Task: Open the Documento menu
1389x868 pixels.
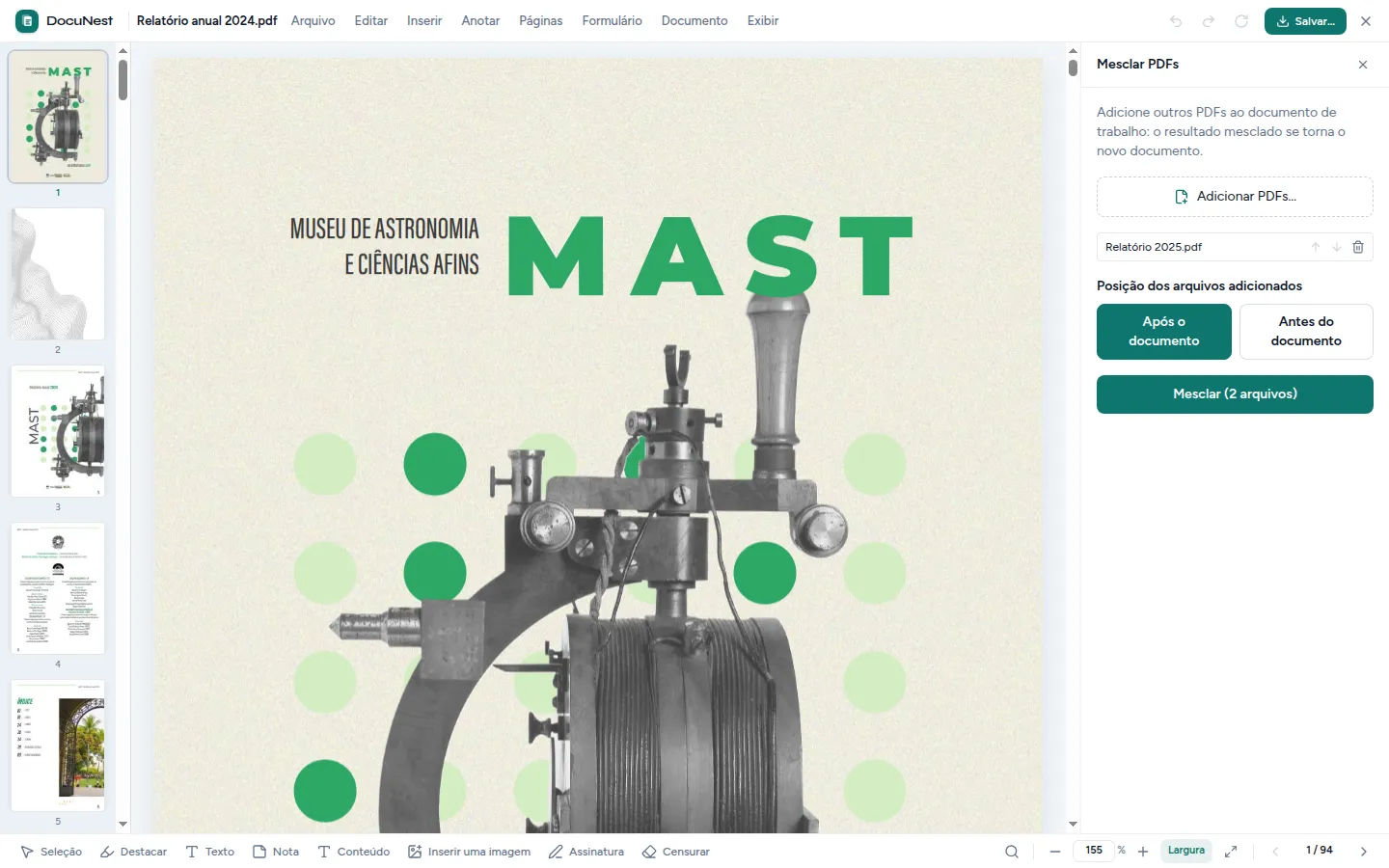Action: (694, 21)
